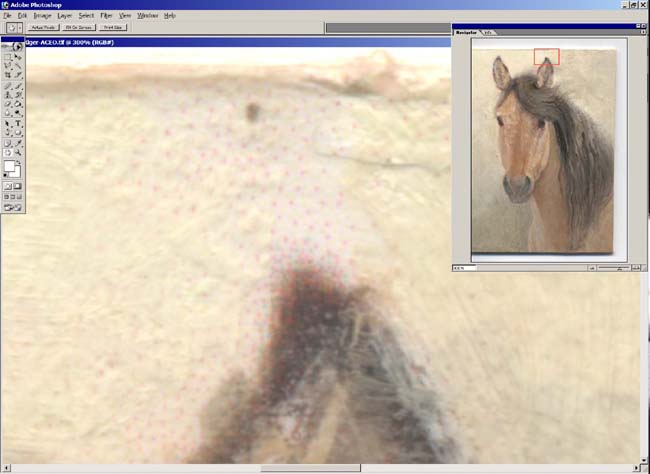
Task: Open the Image menu
Action: coord(41,16)
